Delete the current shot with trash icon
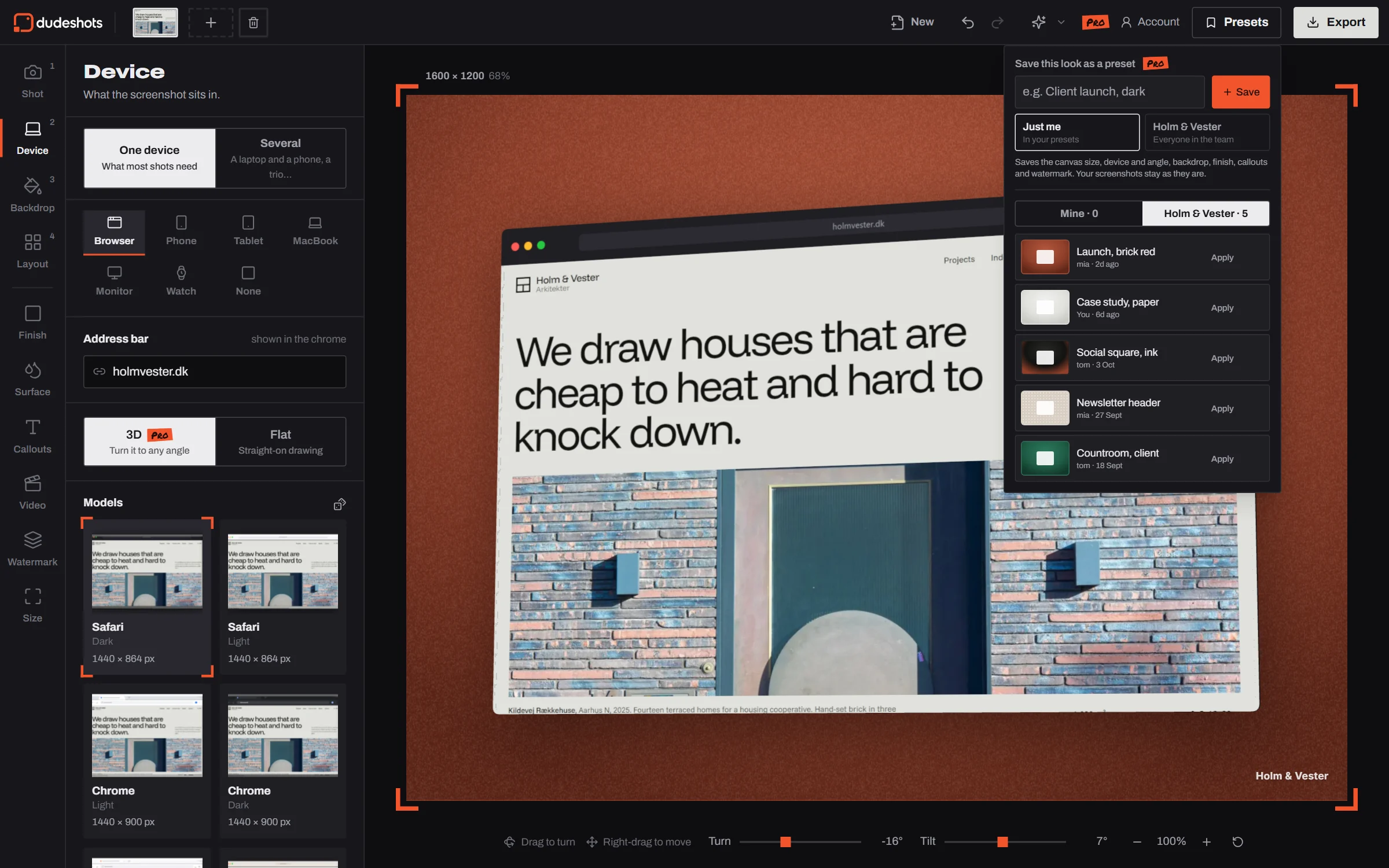Screen dimensions: 1389x868 pos(253,23)
